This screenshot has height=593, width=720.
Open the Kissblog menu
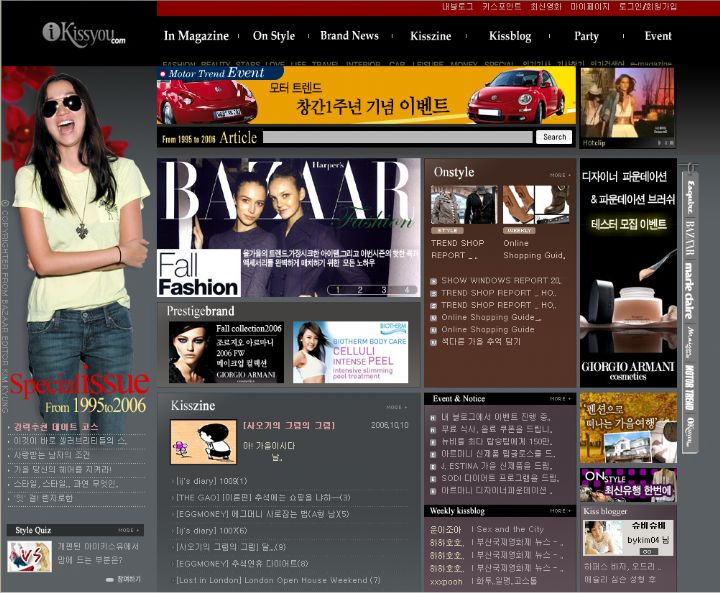(x=510, y=36)
